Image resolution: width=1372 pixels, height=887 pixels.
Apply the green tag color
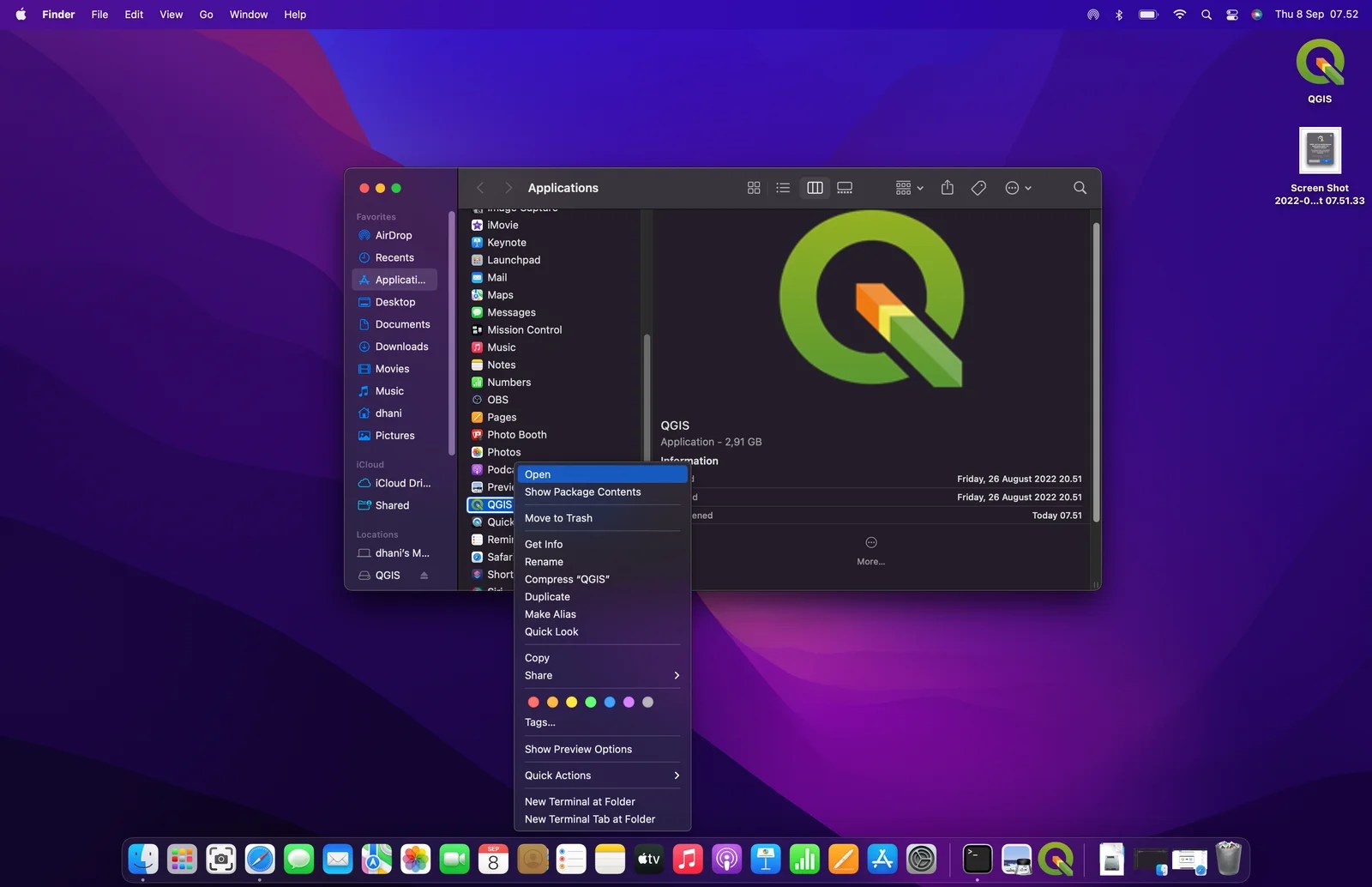click(590, 703)
